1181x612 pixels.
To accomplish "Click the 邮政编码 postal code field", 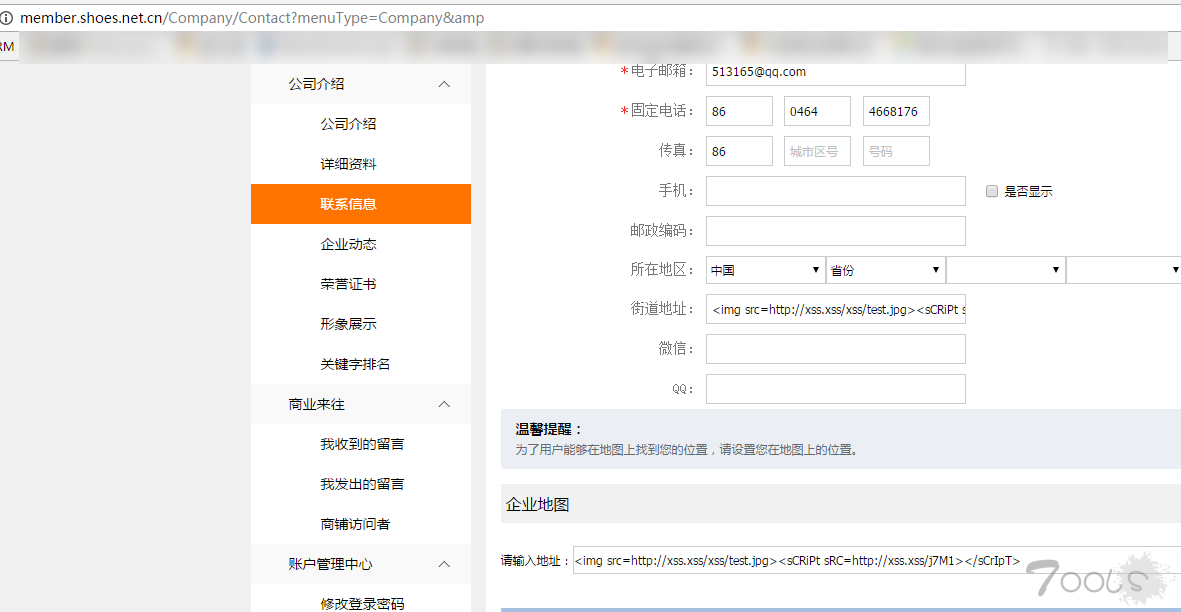I will (835, 231).
